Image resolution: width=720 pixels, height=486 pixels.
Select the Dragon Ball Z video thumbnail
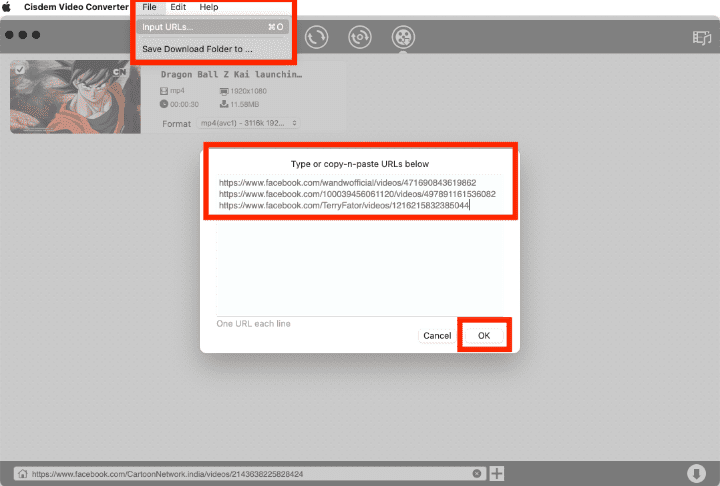[75, 97]
